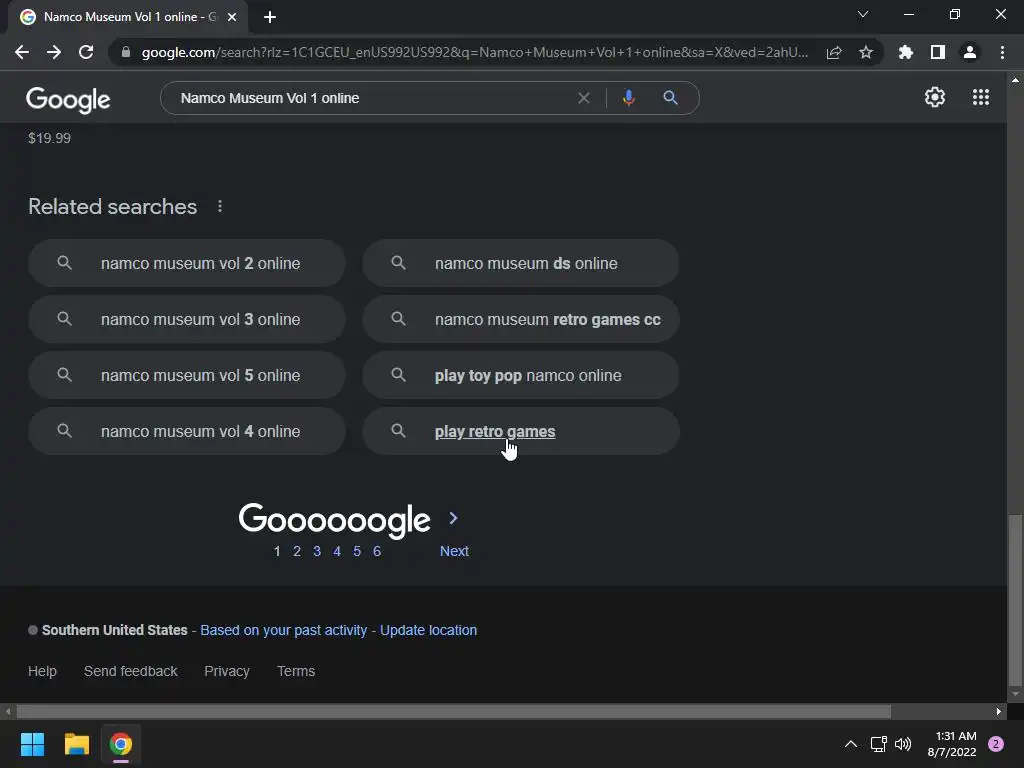Open Google apps grid
The height and width of the screenshot is (768, 1024).
[981, 97]
